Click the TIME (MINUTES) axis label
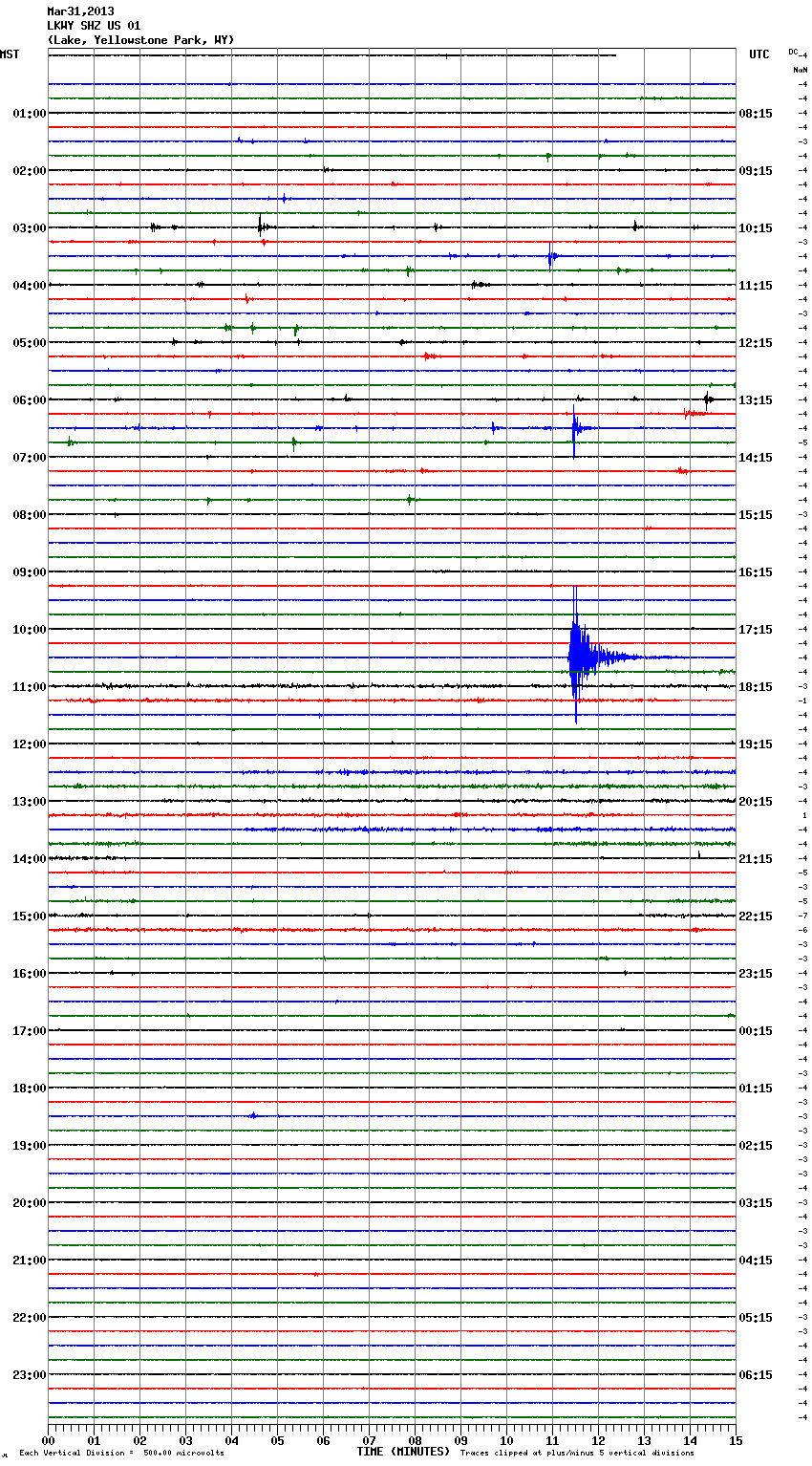 403,1452
